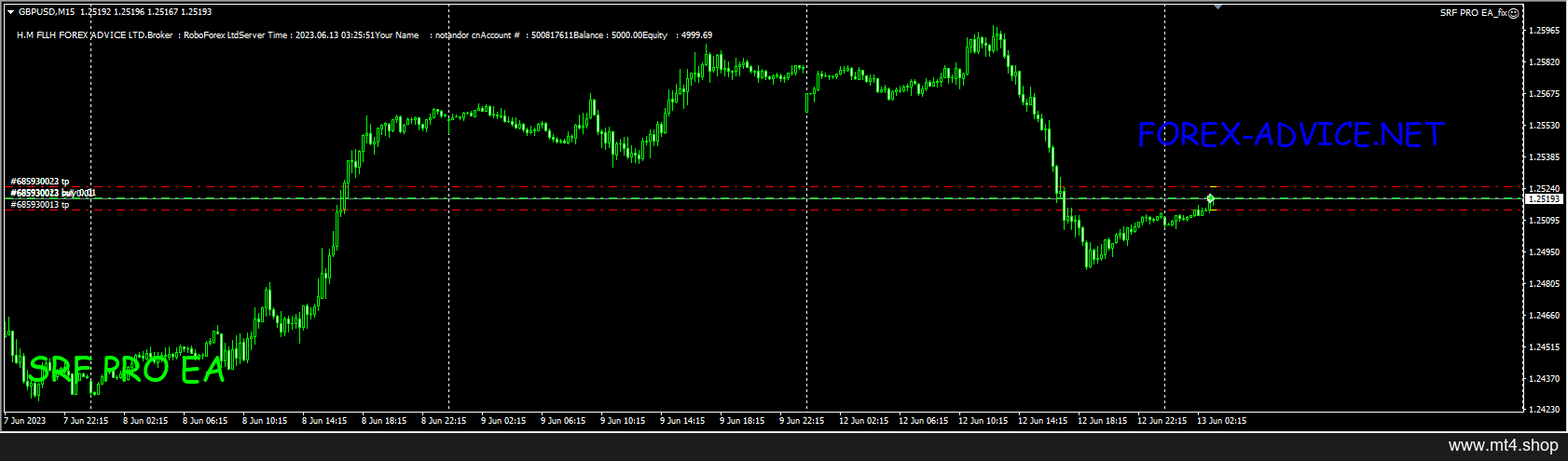Viewport: 1568px width, 461px height.
Task: Click time axis label '12 Jun 14:15'
Action: 1042,421
